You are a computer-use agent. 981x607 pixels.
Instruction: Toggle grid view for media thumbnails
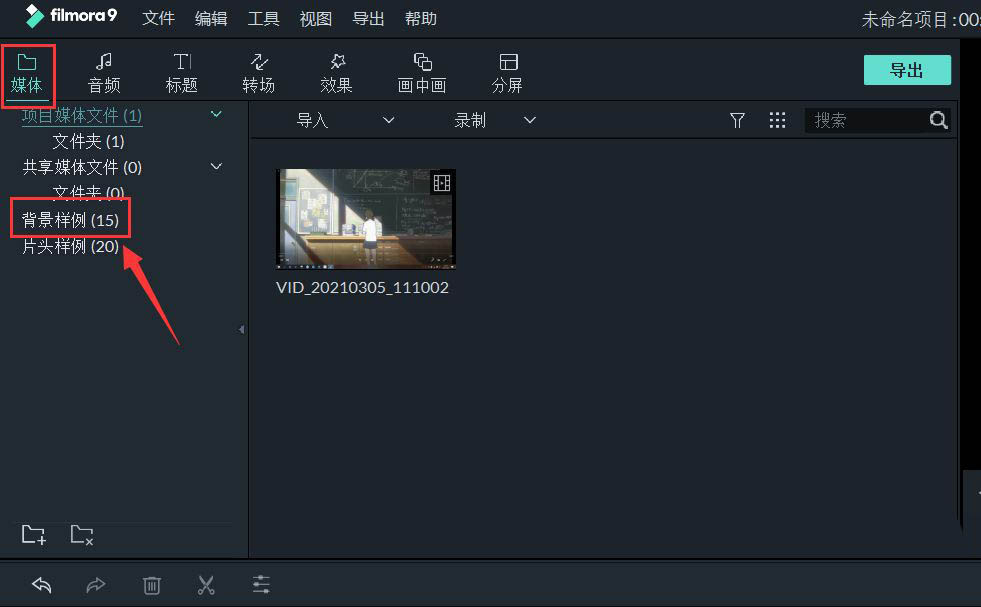(x=778, y=120)
